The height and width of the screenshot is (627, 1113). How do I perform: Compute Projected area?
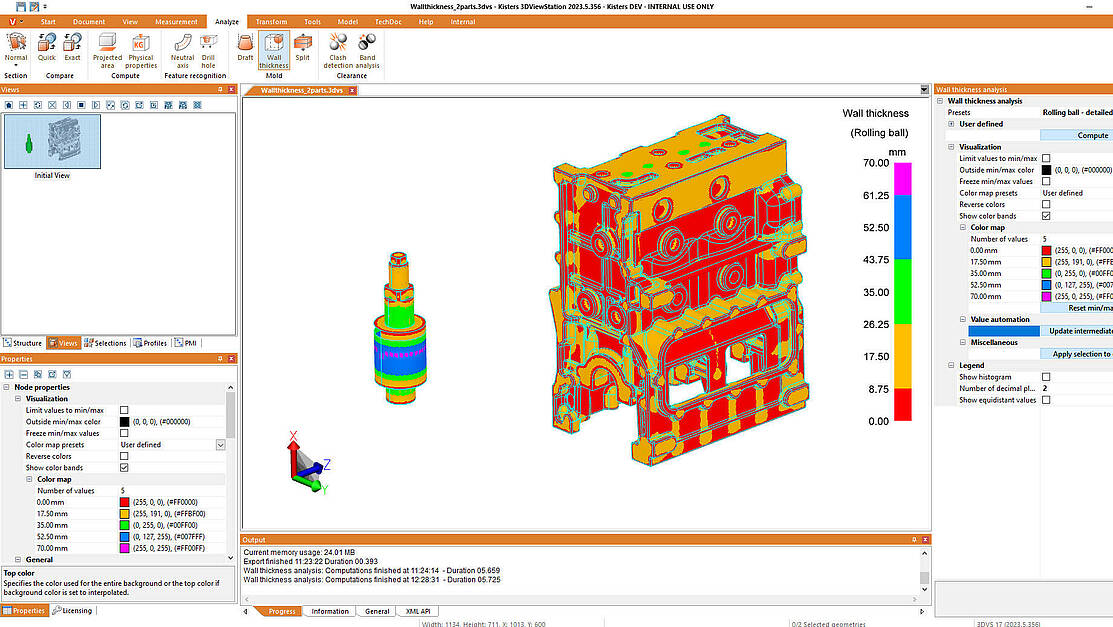107,51
